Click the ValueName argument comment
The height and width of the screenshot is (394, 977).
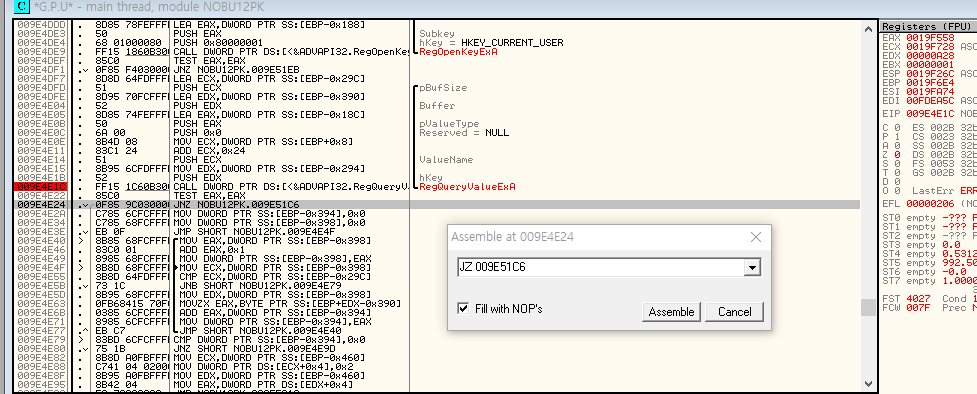pyautogui.click(x=446, y=160)
